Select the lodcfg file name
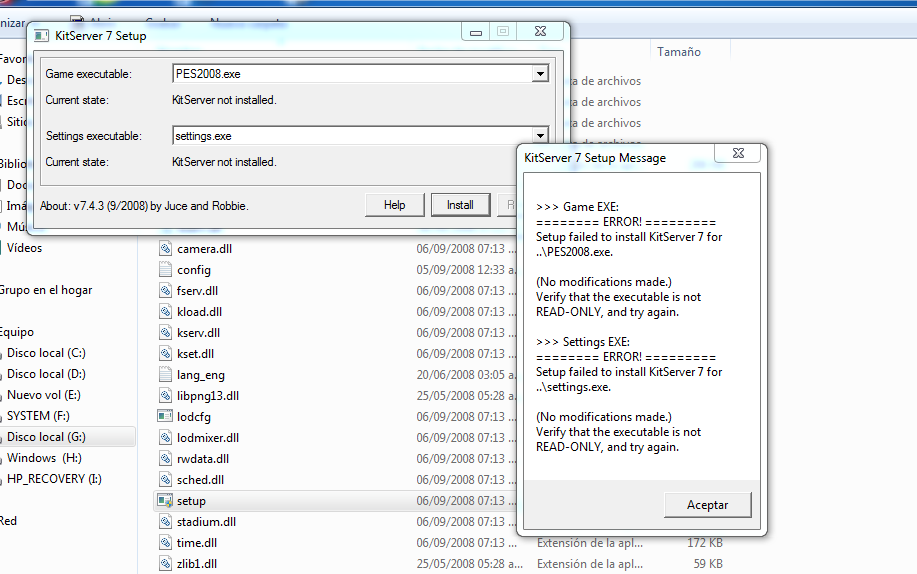Image resolution: width=917 pixels, height=574 pixels. coord(194,417)
